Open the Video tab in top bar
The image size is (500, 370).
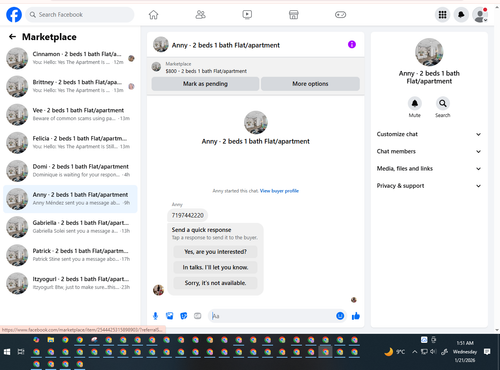(247, 15)
